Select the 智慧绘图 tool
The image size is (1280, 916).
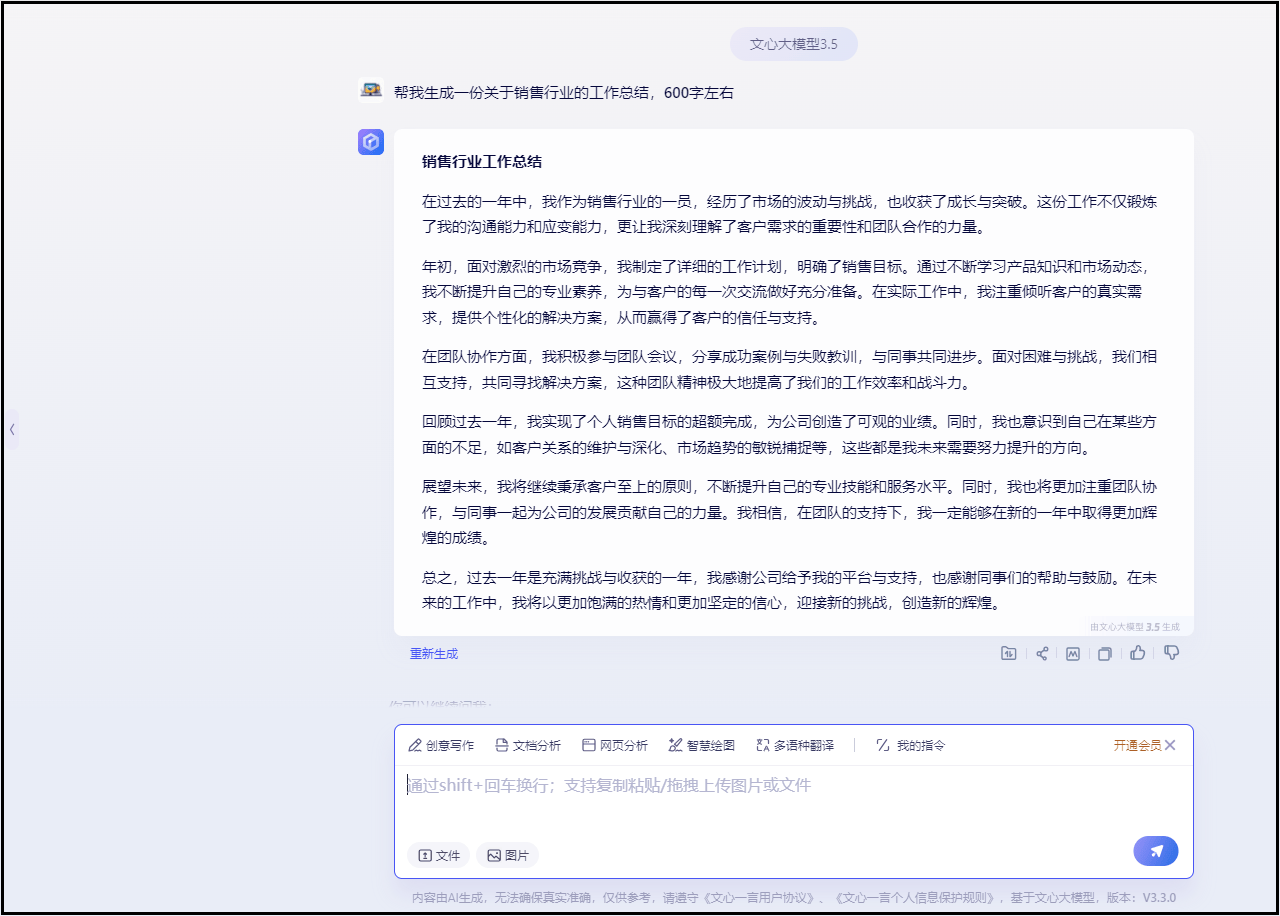click(702, 745)
